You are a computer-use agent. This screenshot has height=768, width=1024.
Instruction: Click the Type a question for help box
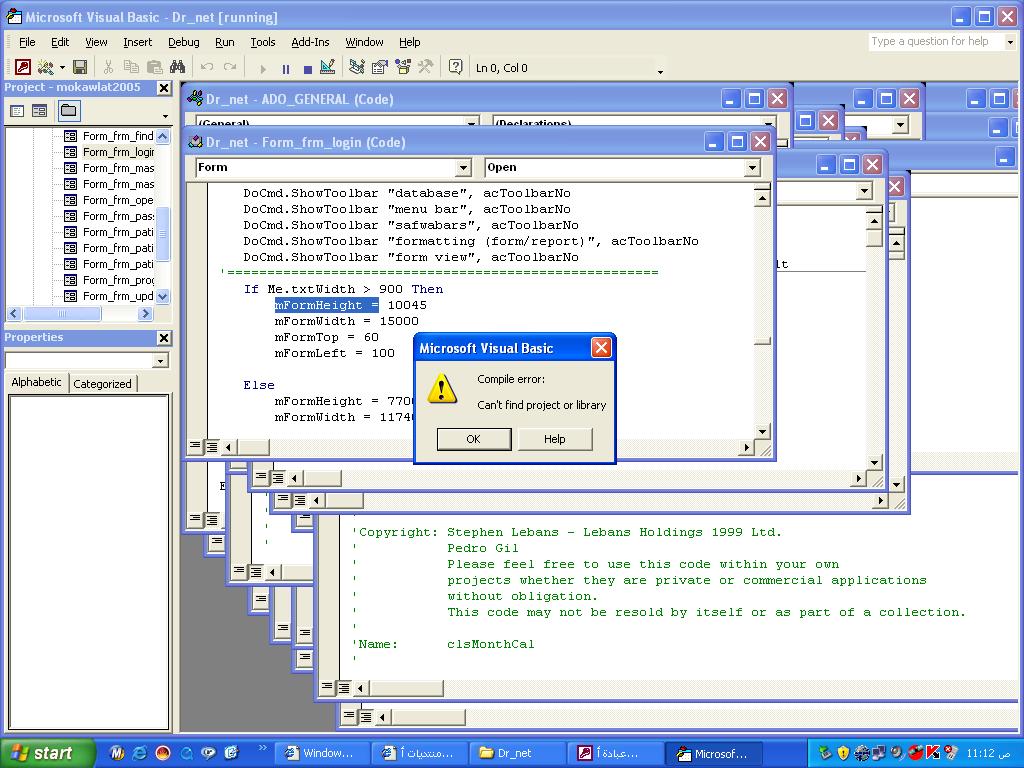936,42
